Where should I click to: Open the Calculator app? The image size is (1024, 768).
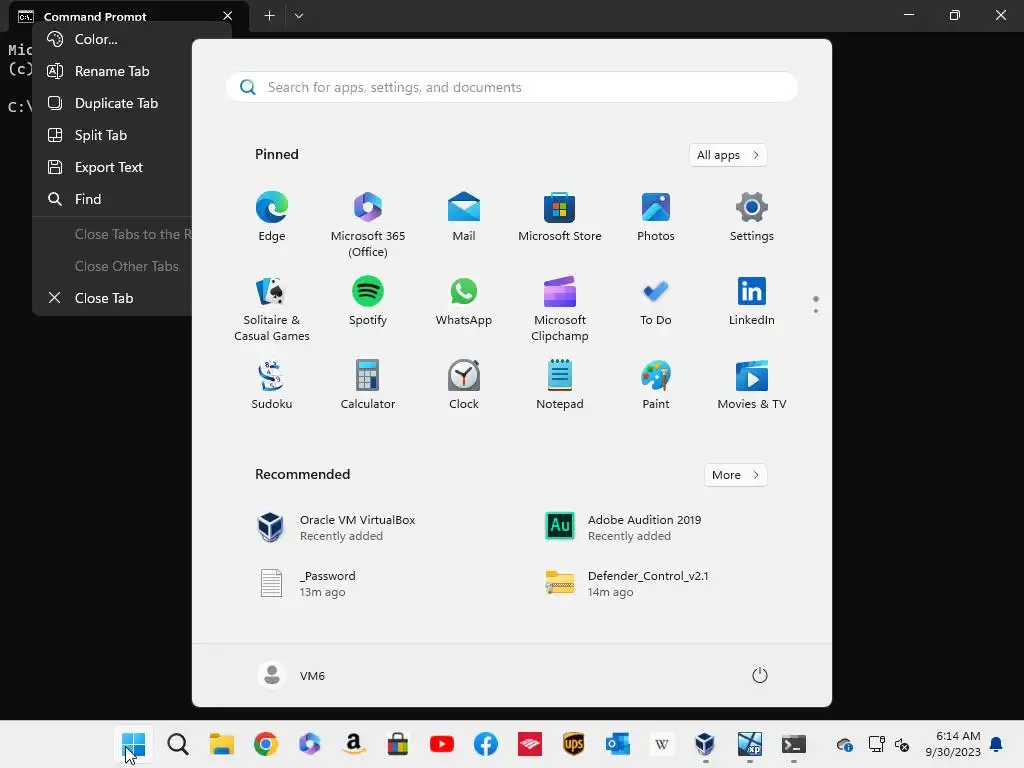(368, 385)
